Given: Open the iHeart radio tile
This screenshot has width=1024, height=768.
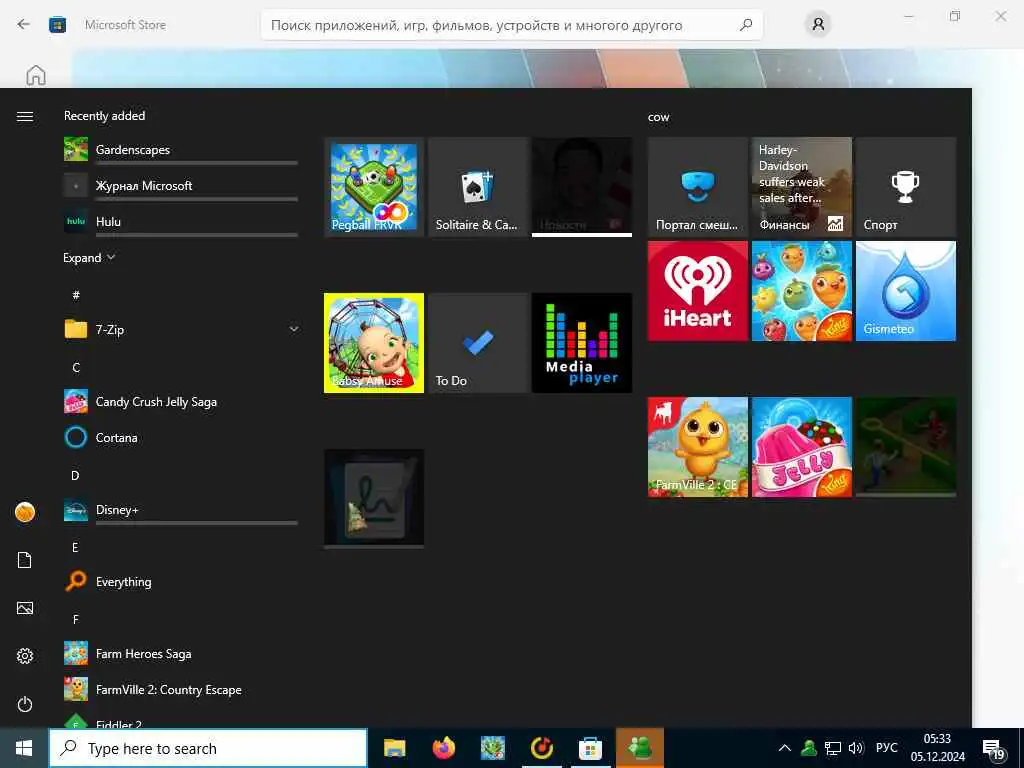Looking at the screenshot, I should click(x=697, y=291).
